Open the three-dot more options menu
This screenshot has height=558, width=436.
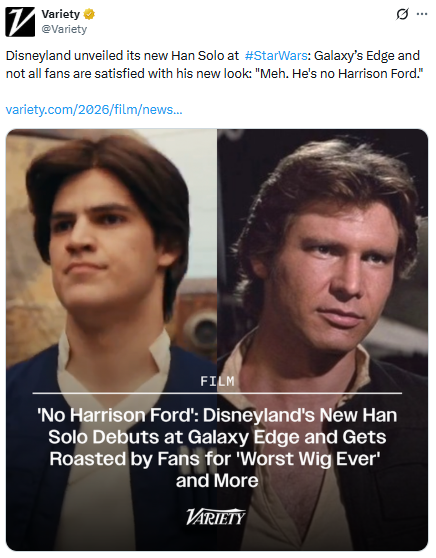[x=422, y=14]
